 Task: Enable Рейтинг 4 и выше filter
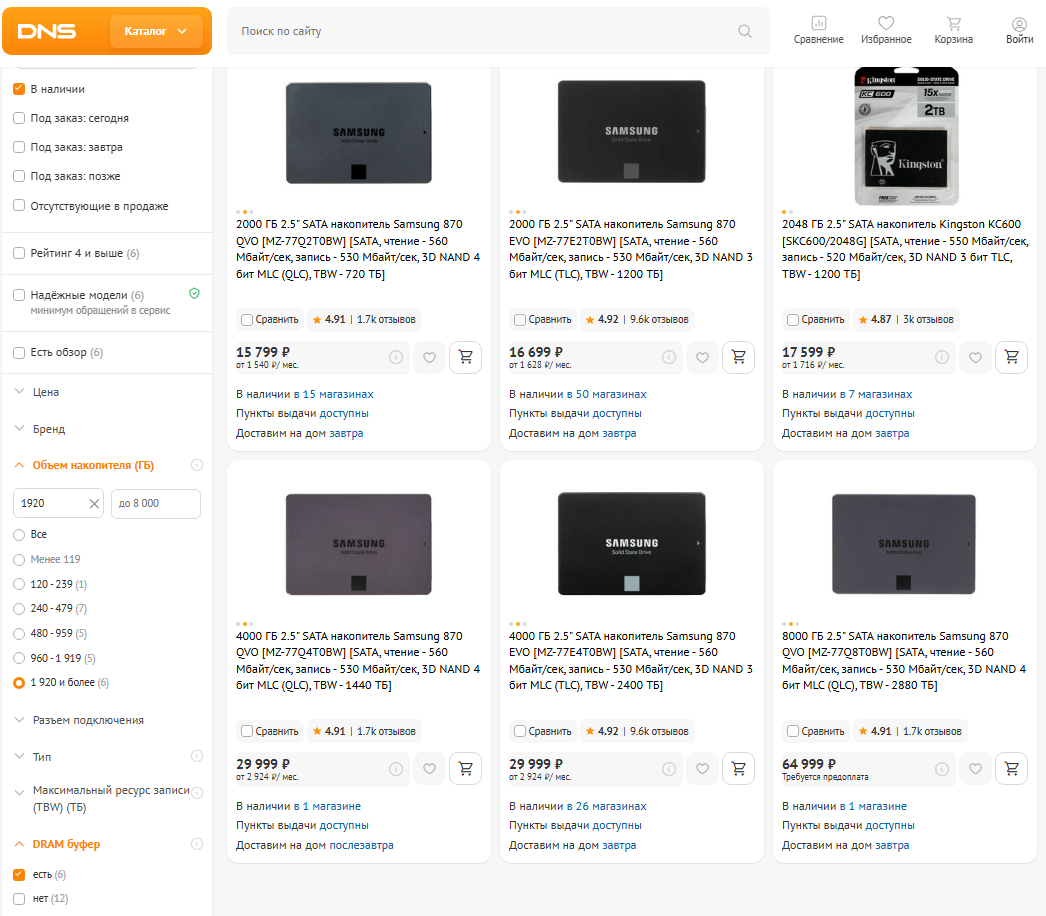(x=19, y=253)
